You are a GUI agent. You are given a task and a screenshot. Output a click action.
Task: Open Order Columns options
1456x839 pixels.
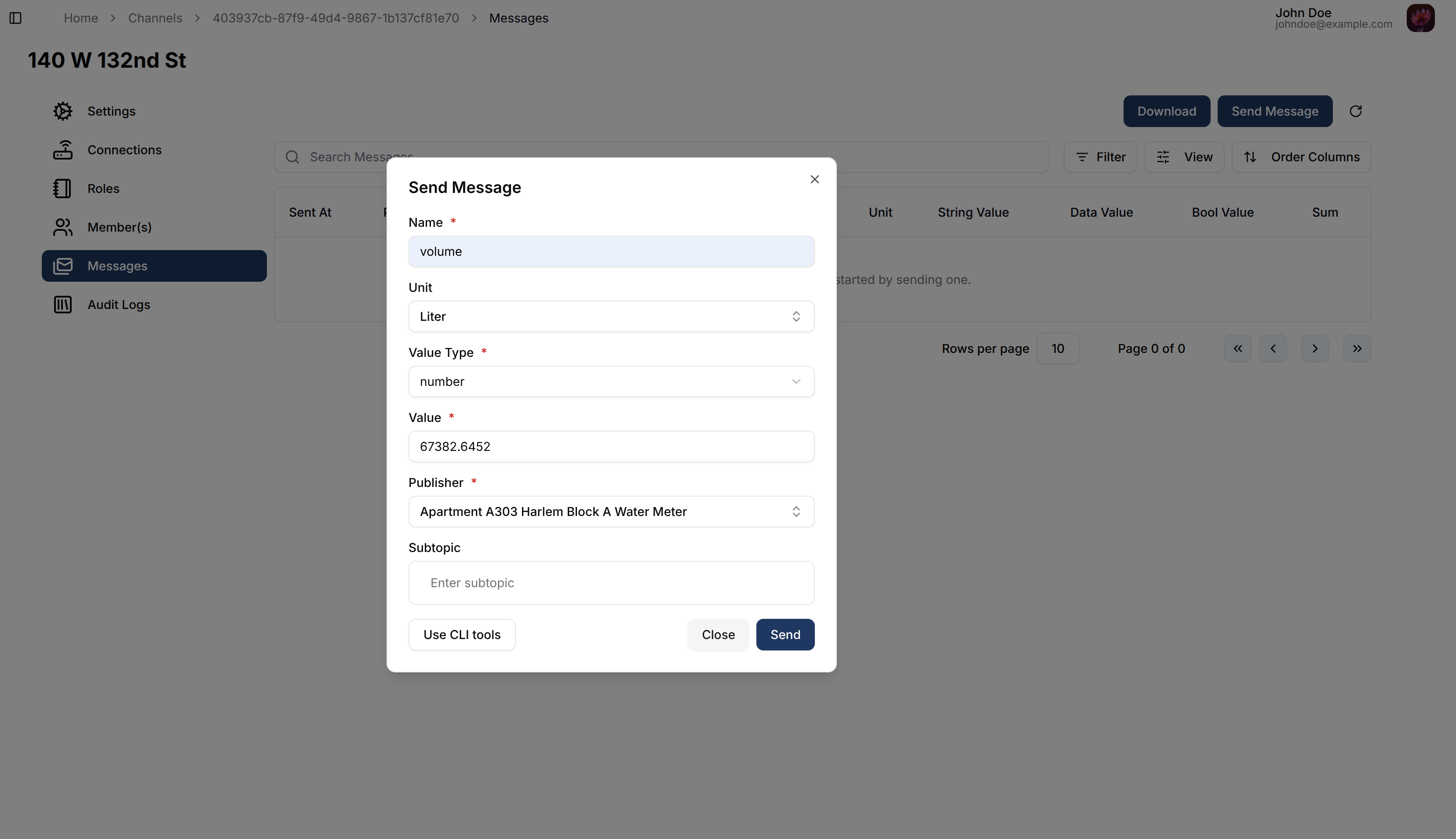[x=1301, y=157]
